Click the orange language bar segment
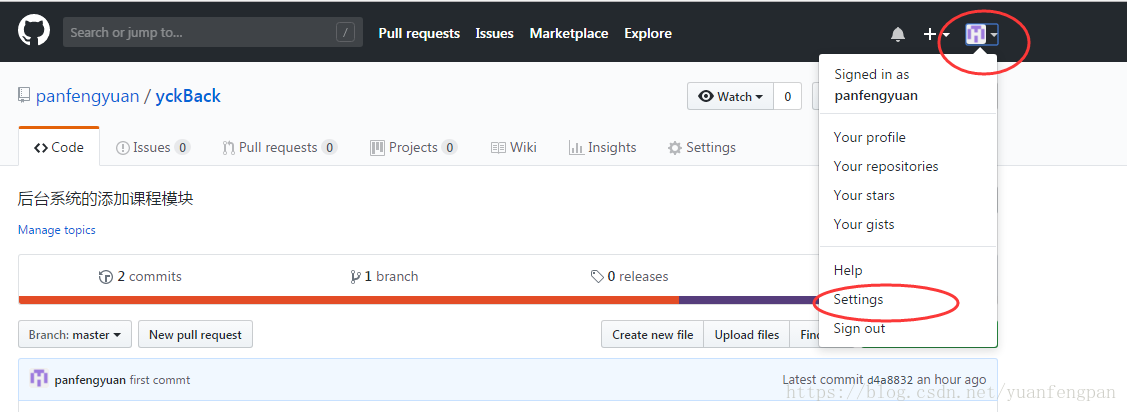Viewport: 1127px width, 412px height. click(349, 300)
